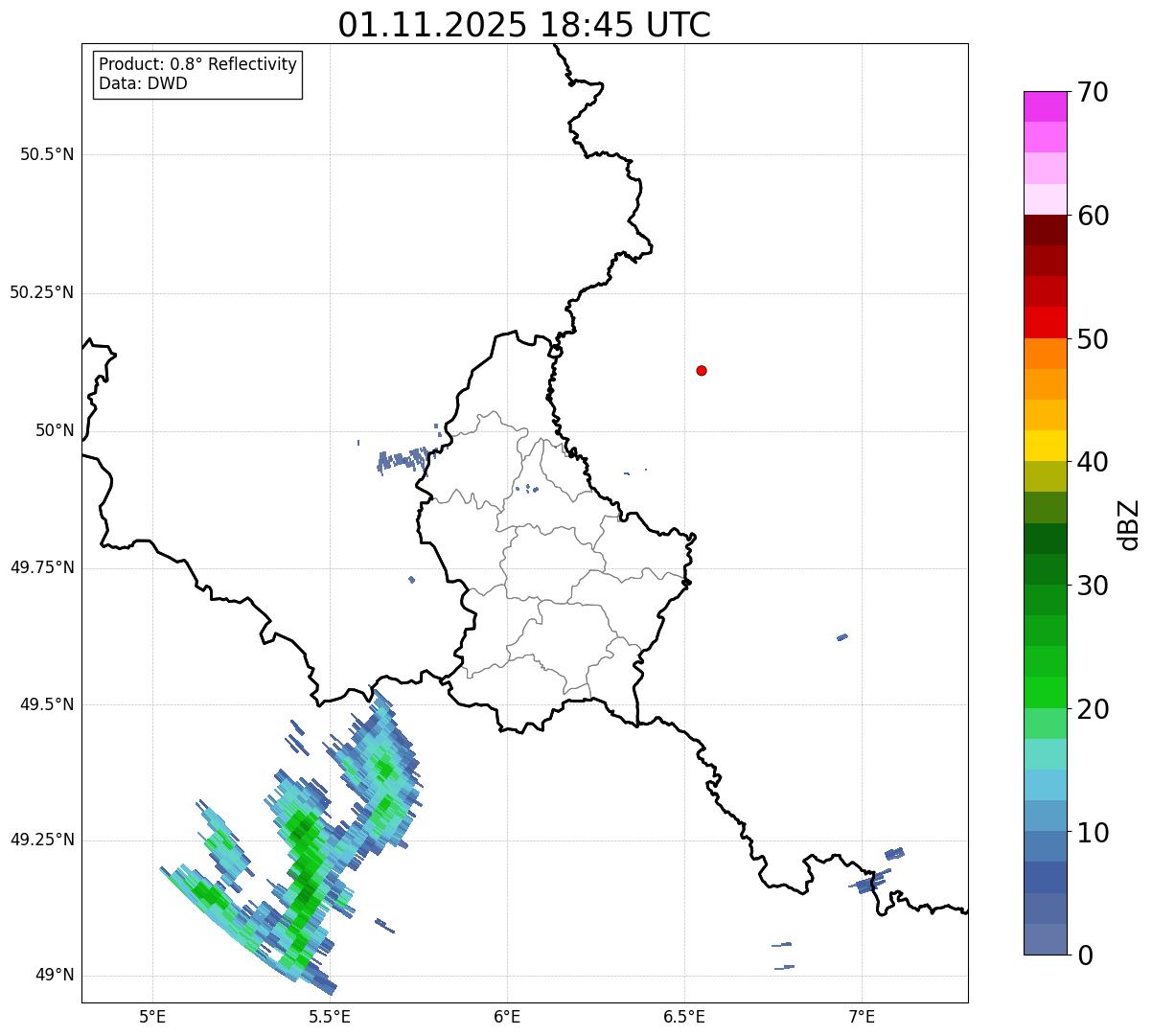Click the magenta top colorbar segment
1152x1036 pixels.
point(1045,106)
